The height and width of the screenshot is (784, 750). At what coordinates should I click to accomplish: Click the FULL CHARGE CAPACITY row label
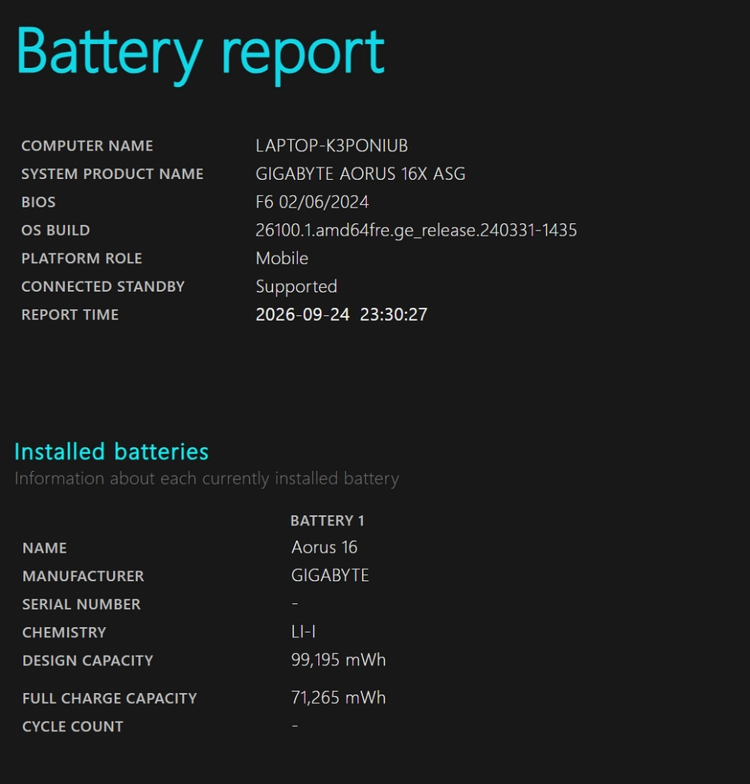click(110, 698)
